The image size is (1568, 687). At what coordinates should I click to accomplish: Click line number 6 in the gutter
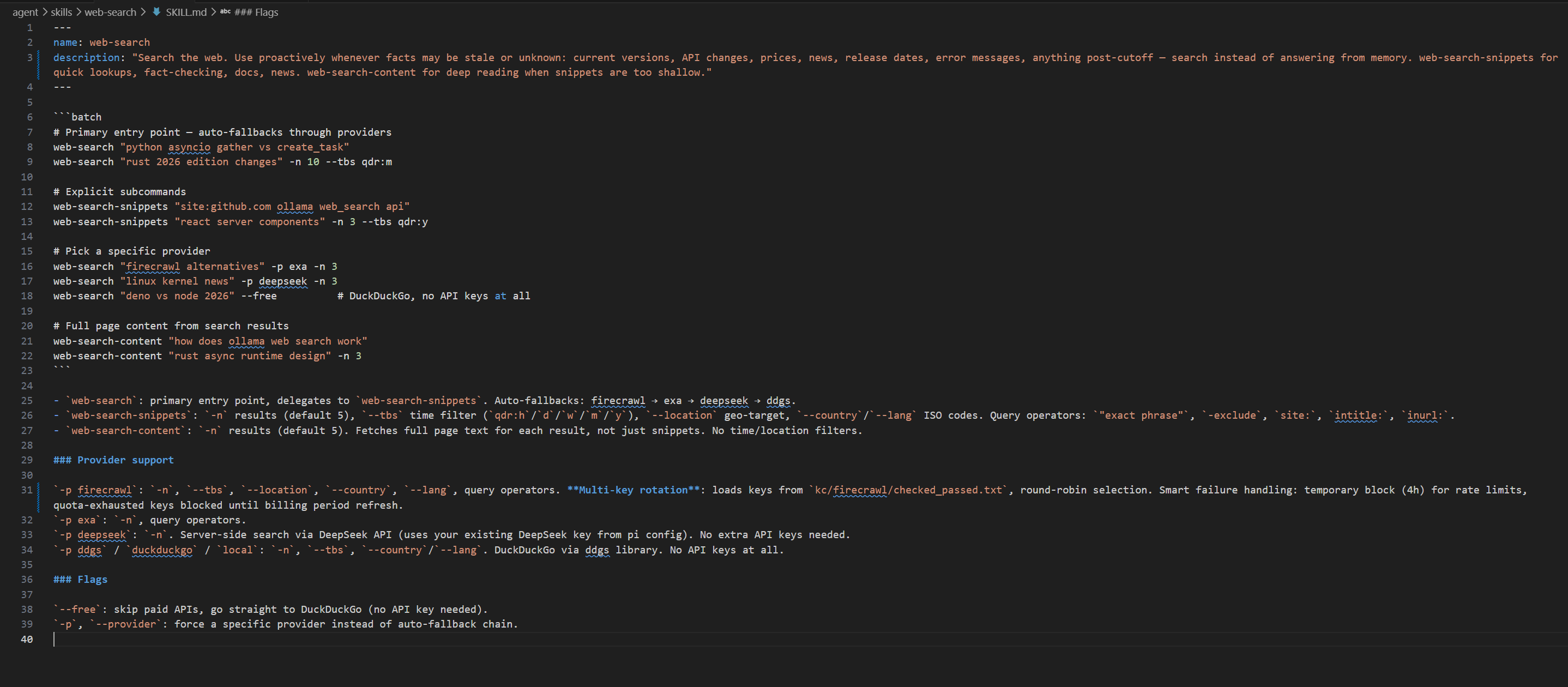(30, 117)
